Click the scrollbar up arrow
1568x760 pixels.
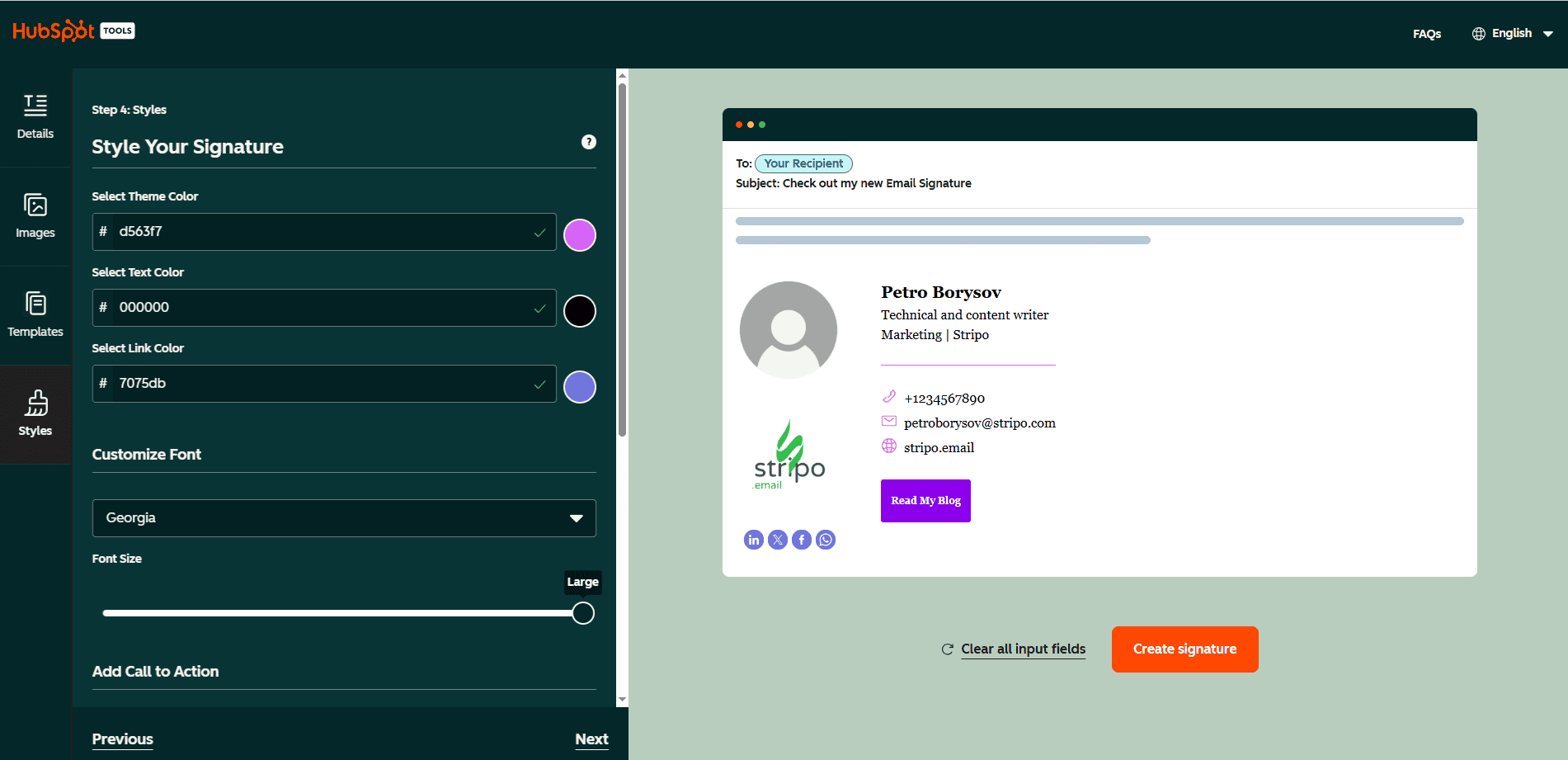point(623,75)
